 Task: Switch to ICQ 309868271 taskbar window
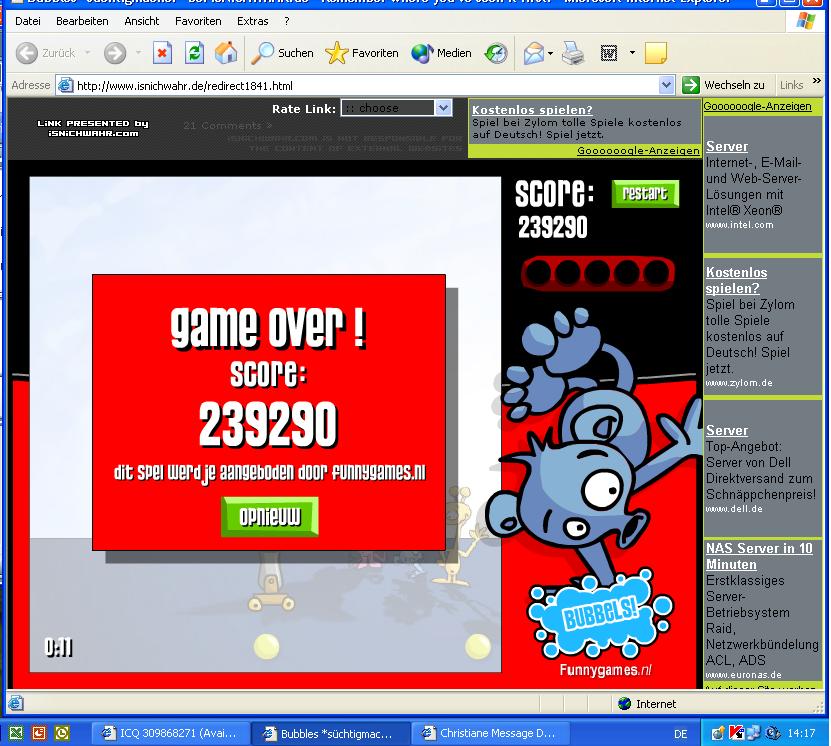[x=170, y=733]
